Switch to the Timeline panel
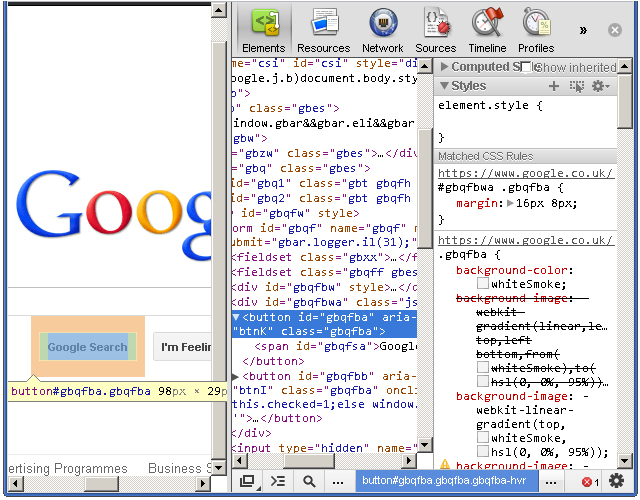The image size is (640, 500). tap(487, 30)
